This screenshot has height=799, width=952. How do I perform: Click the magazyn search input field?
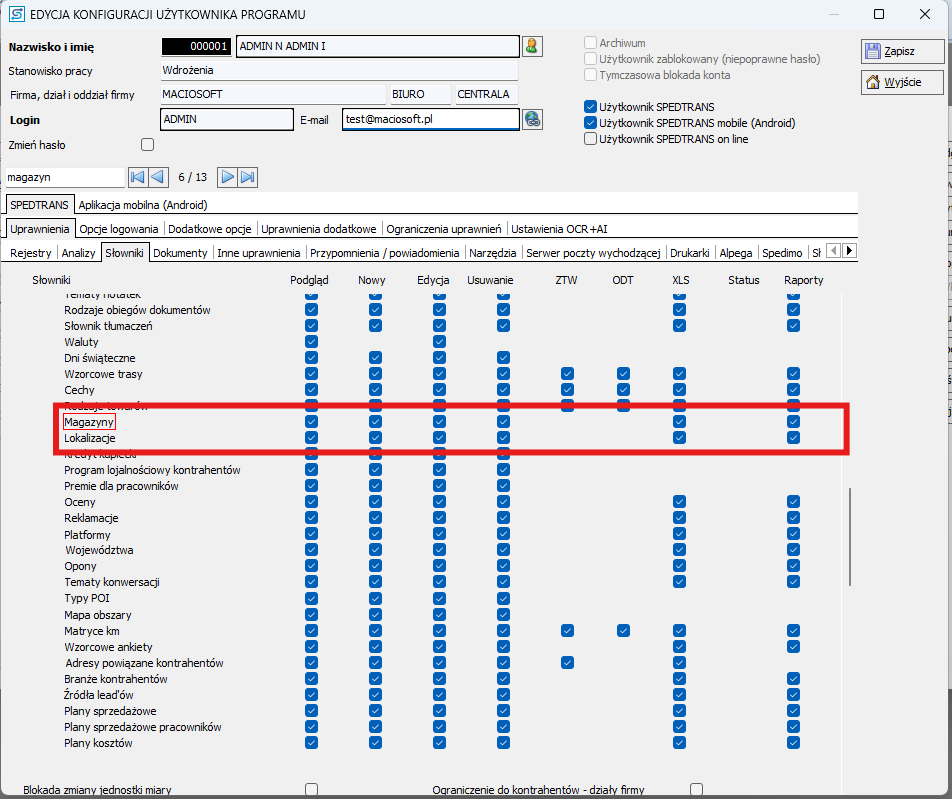[x=64, y=177]
